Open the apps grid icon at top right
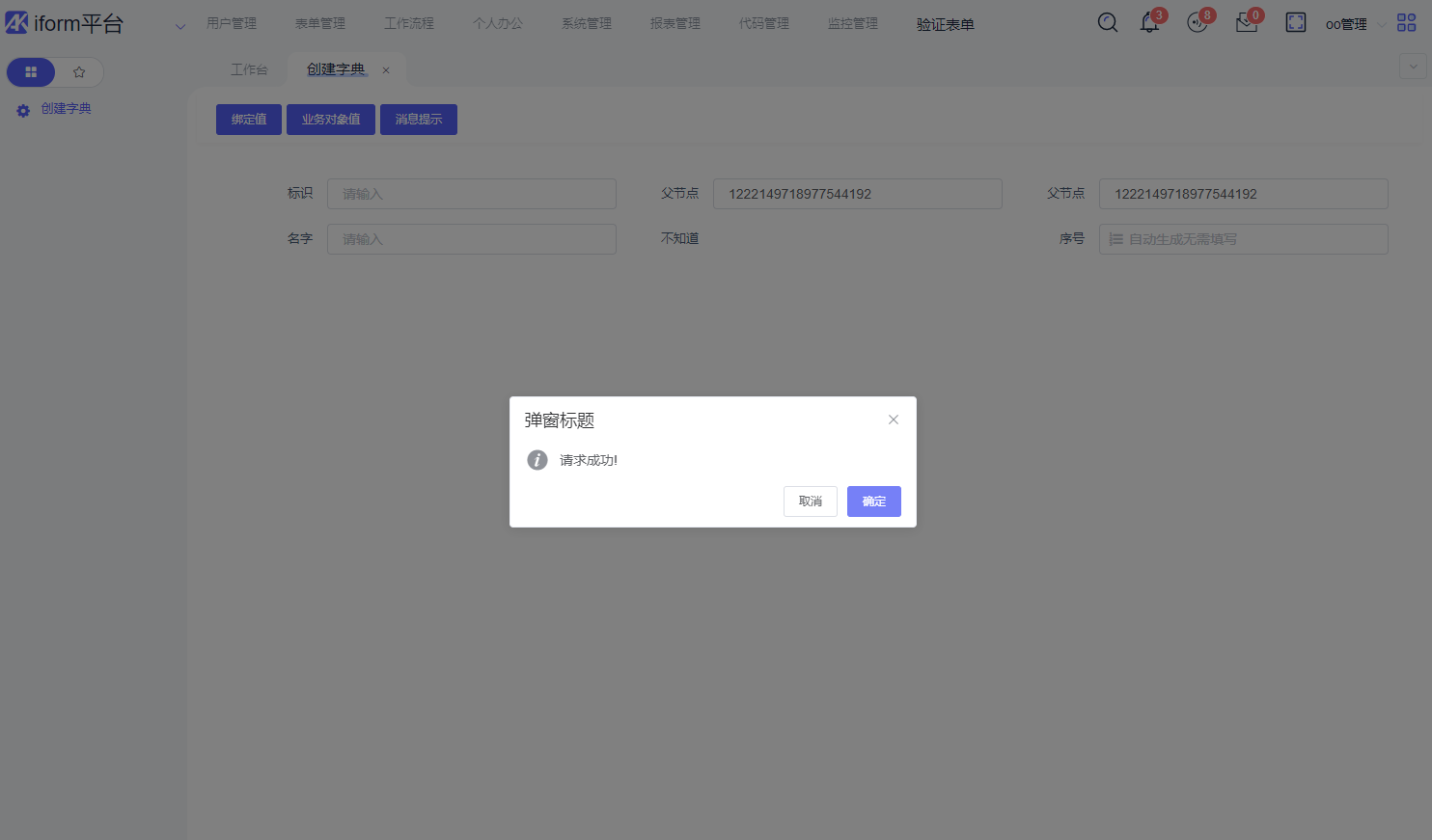The image size is (1432, 840). point(1407,23)
